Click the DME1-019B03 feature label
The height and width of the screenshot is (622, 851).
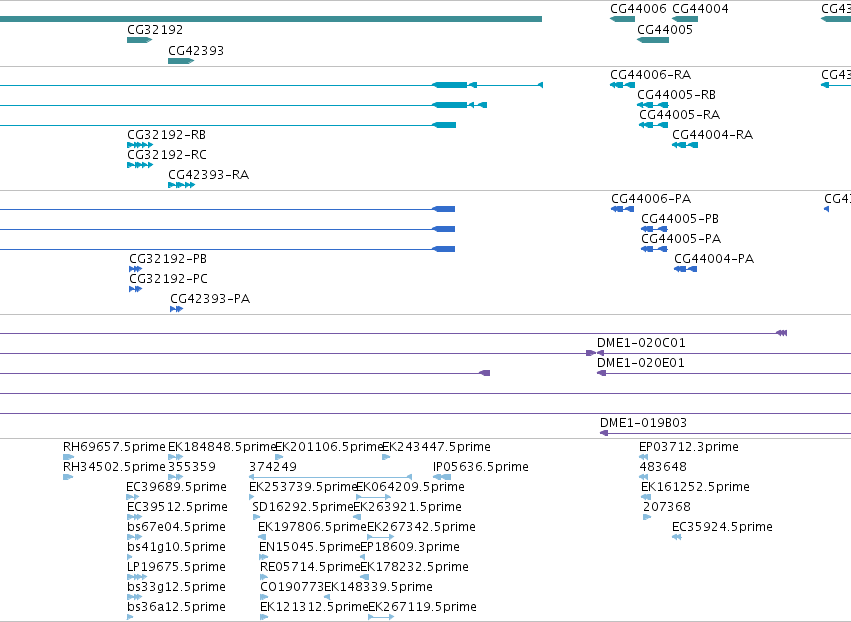643,423
